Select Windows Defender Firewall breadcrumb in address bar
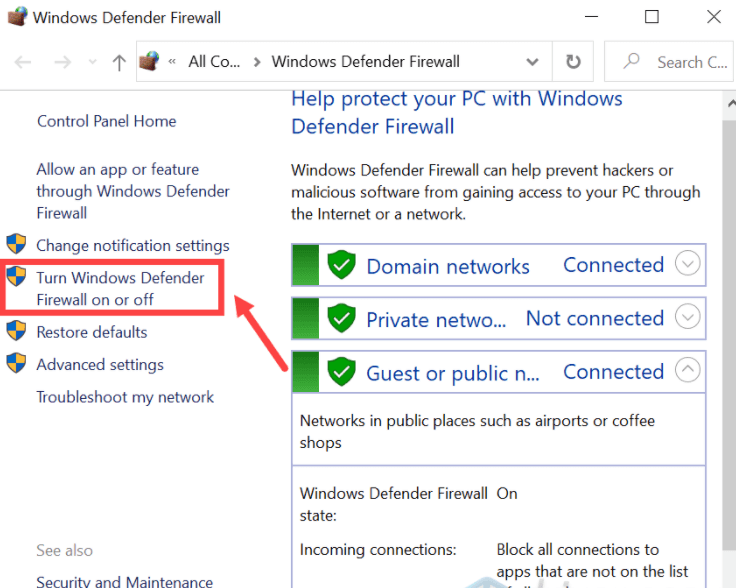This screenshot has width=736, height=588. (x=365, y=62)
